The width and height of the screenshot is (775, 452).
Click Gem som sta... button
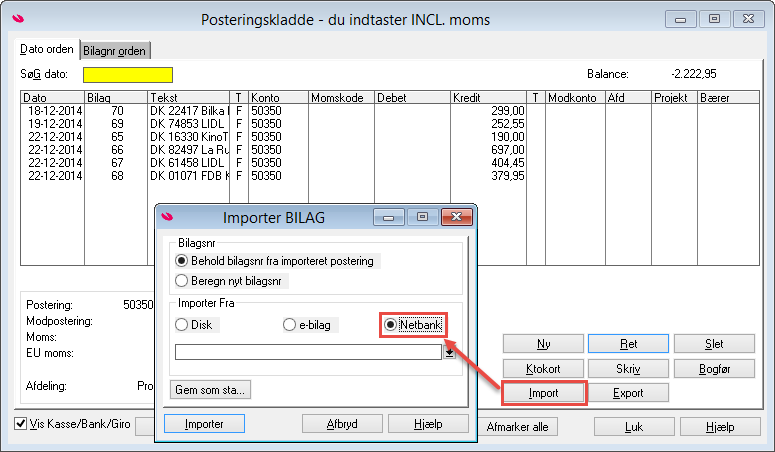(x=210, y=390)
